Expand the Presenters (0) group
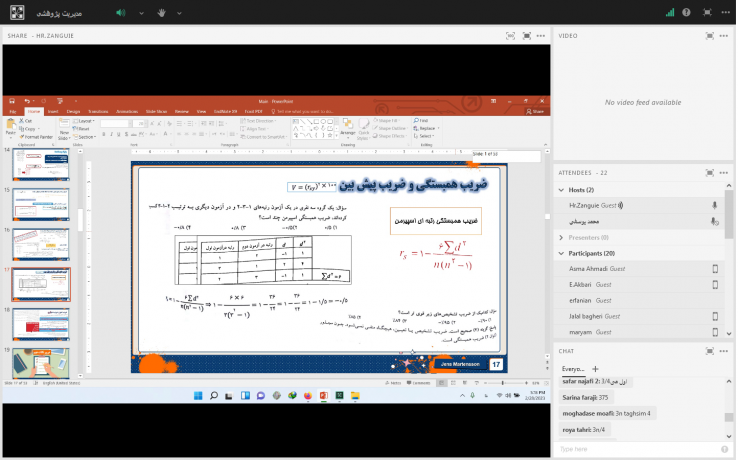Screen dimensions: 738x460 [561, 237]
